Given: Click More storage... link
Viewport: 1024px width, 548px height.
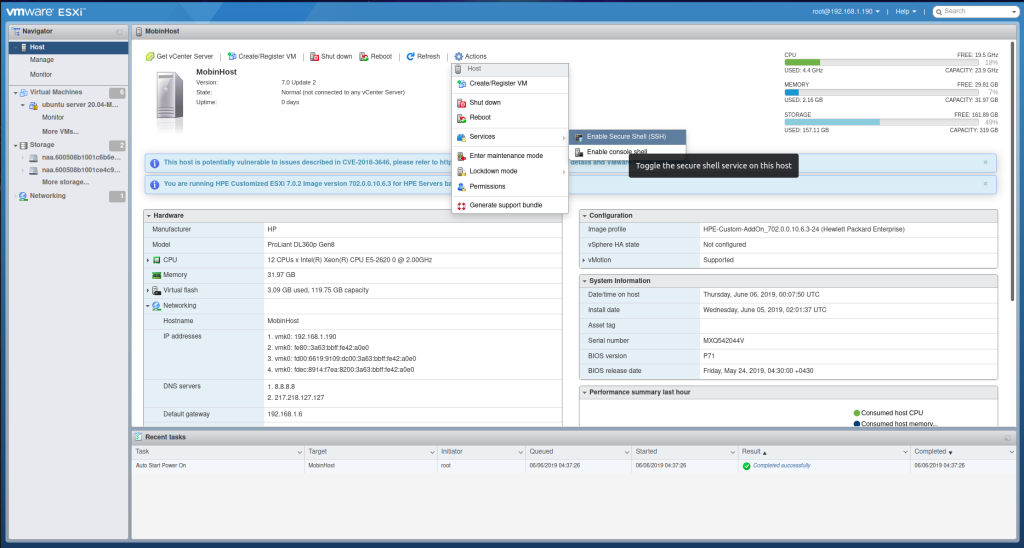Looking at the screenshot, I should pyautogui.click(x=65, y=182).
